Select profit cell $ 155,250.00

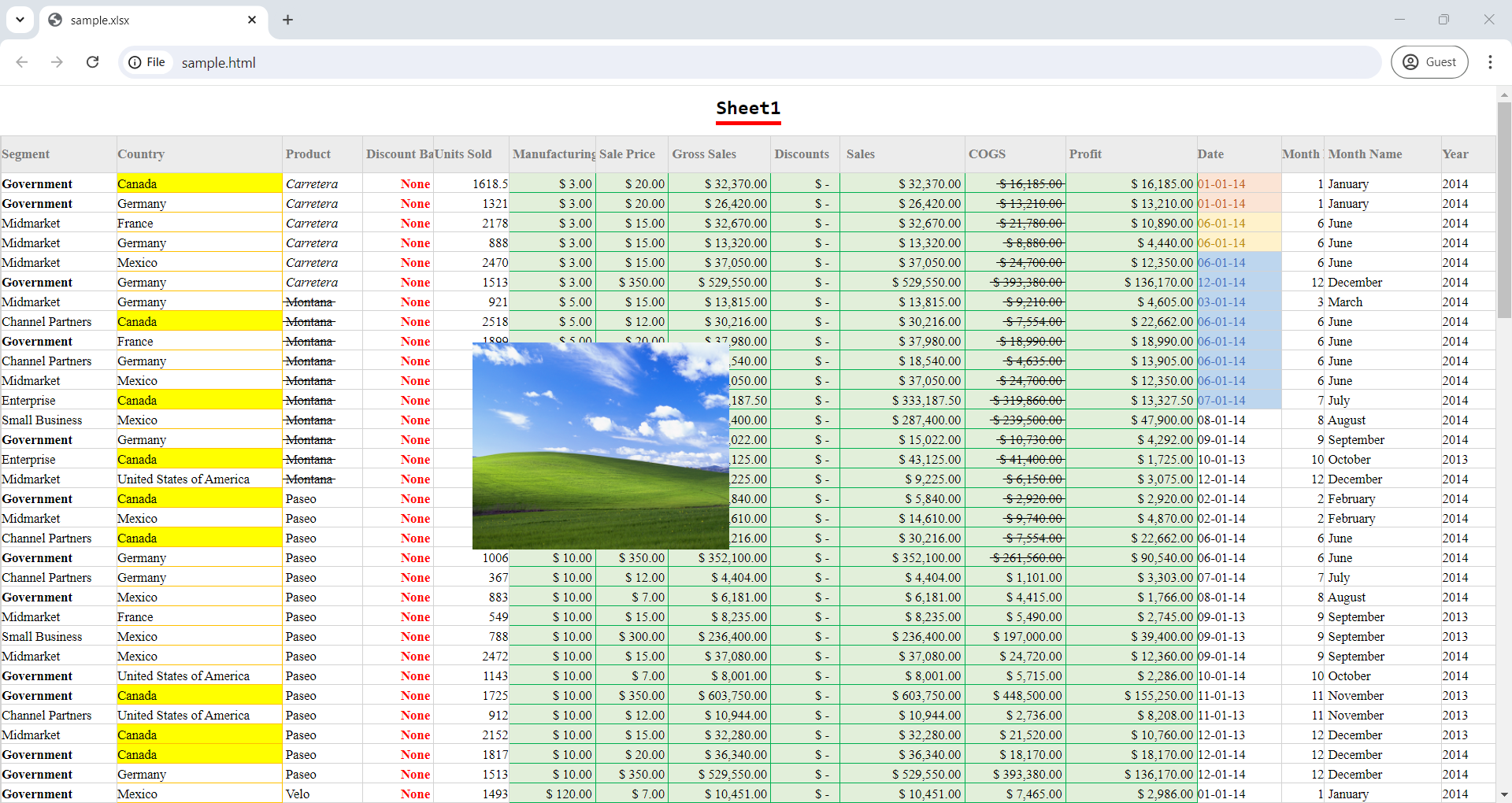tap(1132, 695)
